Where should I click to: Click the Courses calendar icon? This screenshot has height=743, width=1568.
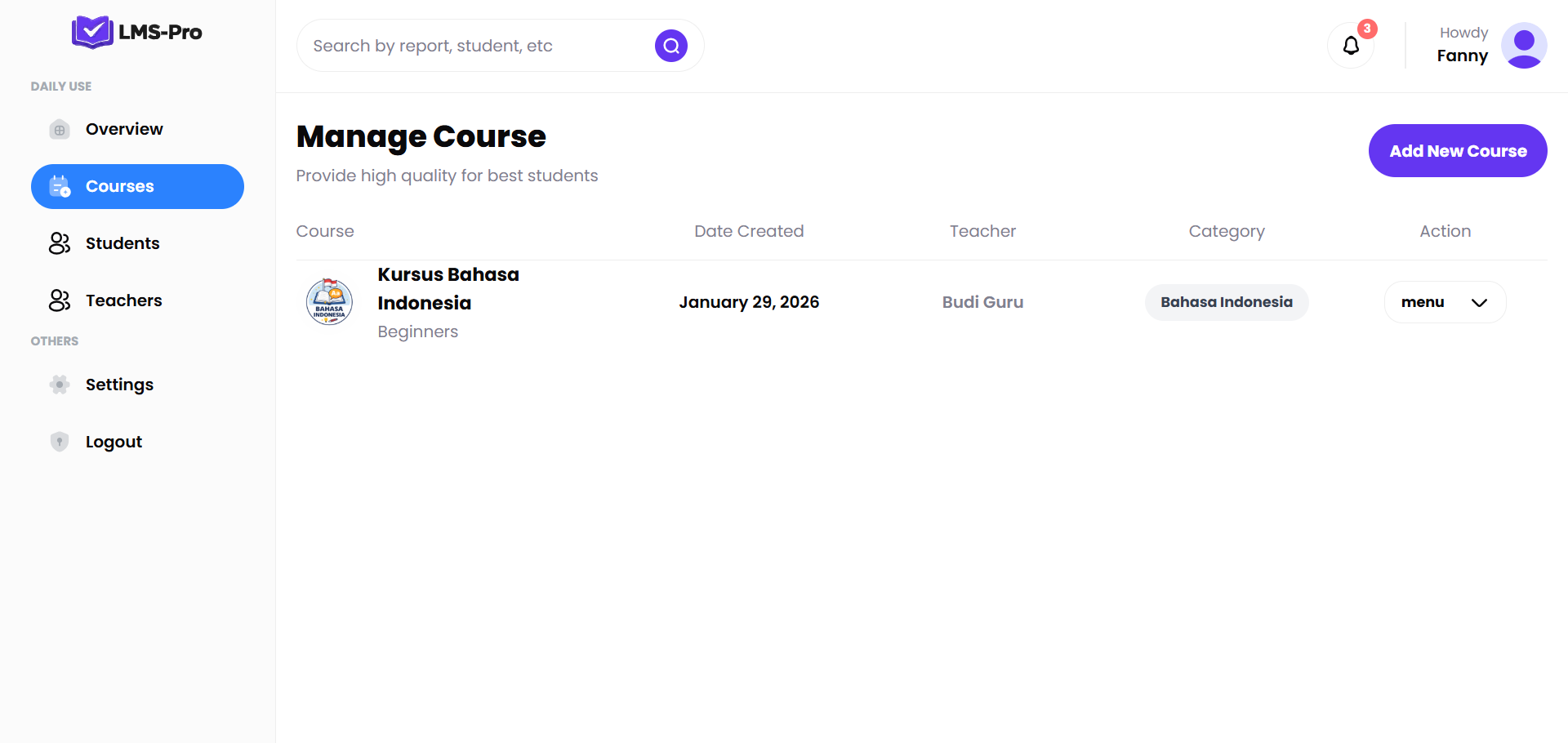pos(60,187)
